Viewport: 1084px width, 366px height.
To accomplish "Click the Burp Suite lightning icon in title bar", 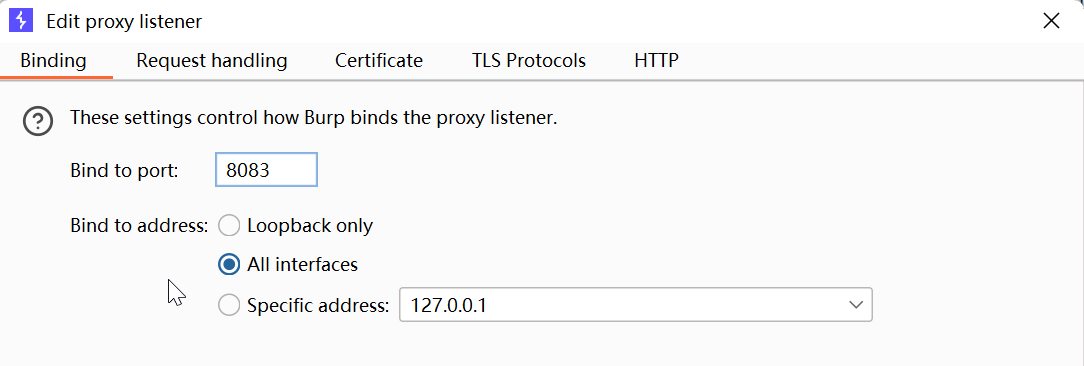I will (21, 21).
